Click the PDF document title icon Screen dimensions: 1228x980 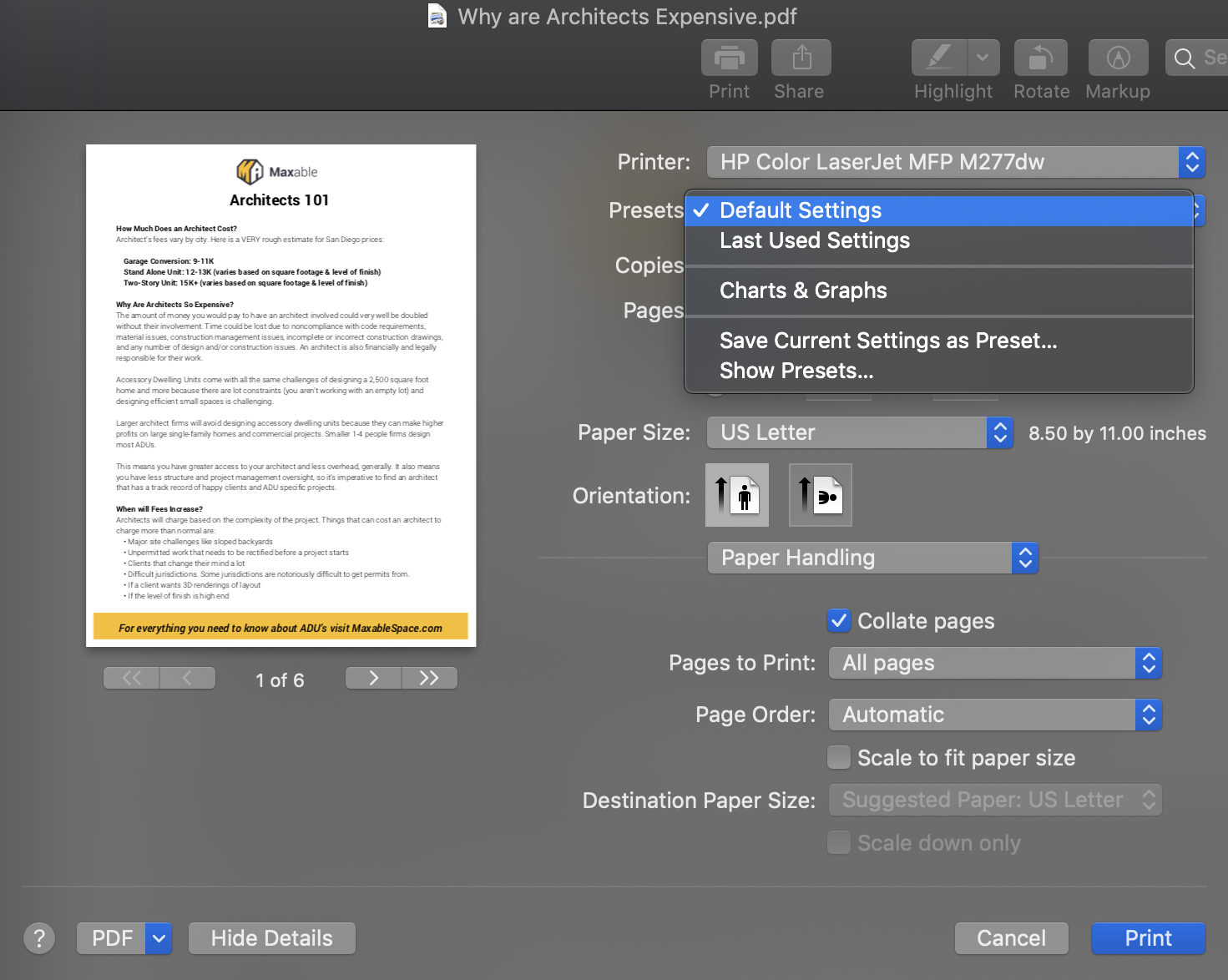point(437,16)
